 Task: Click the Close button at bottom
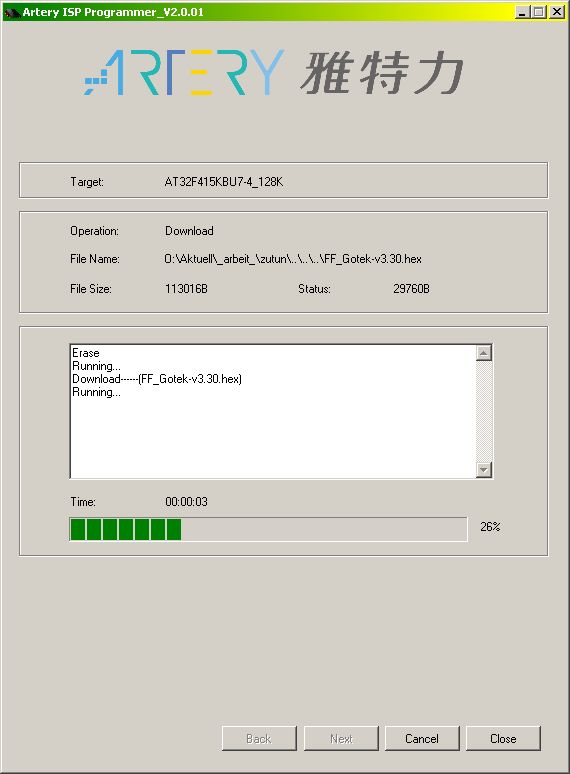click(503, 738)
